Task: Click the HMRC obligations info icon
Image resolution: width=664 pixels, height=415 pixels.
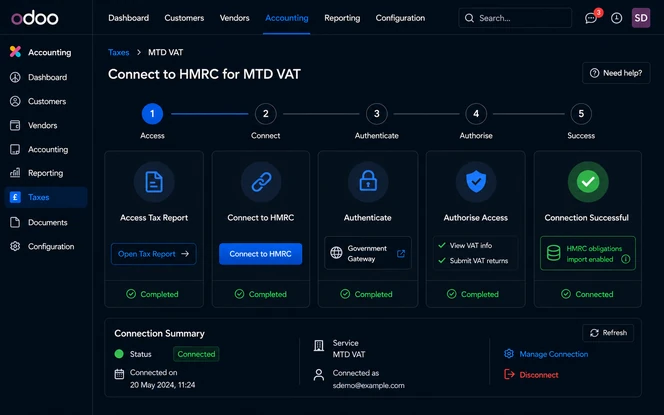Action: click(625, 259)
